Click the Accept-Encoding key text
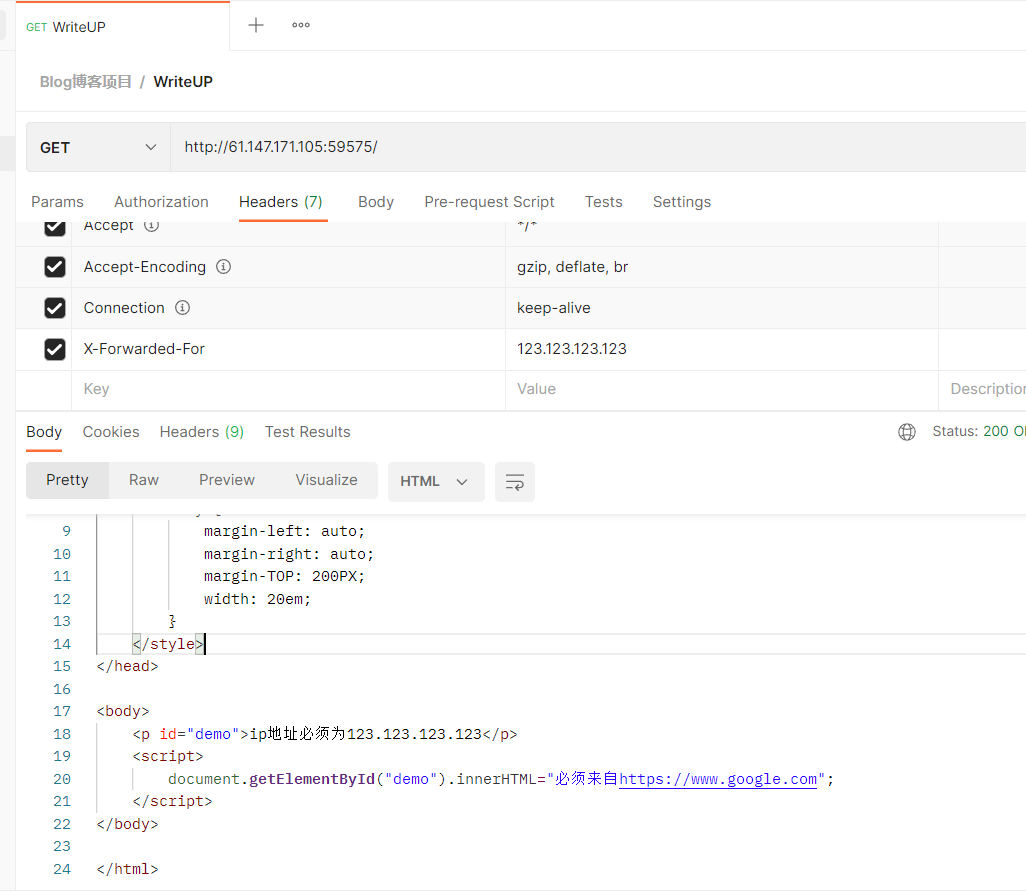 [145, 267]
